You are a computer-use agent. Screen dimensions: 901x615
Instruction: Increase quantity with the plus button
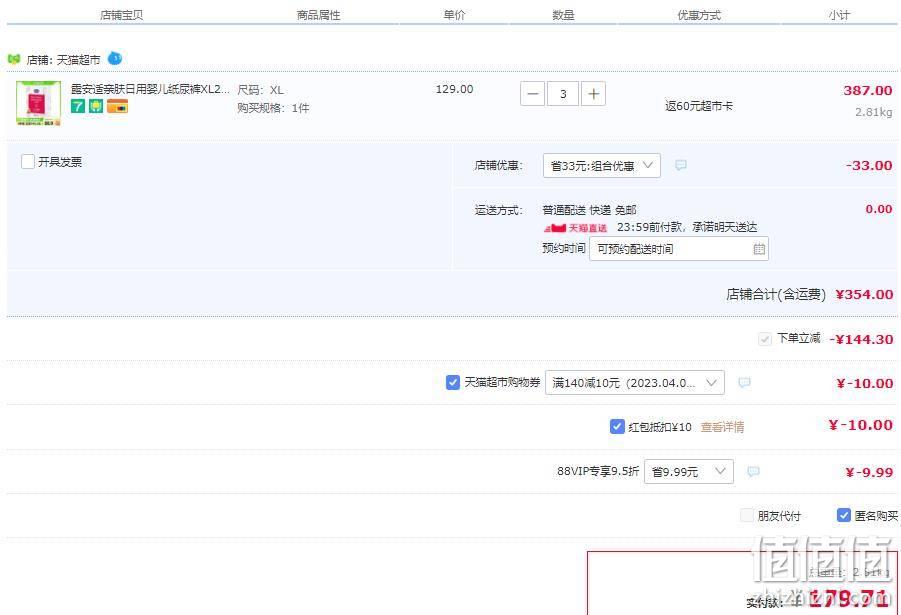[594, 94]
